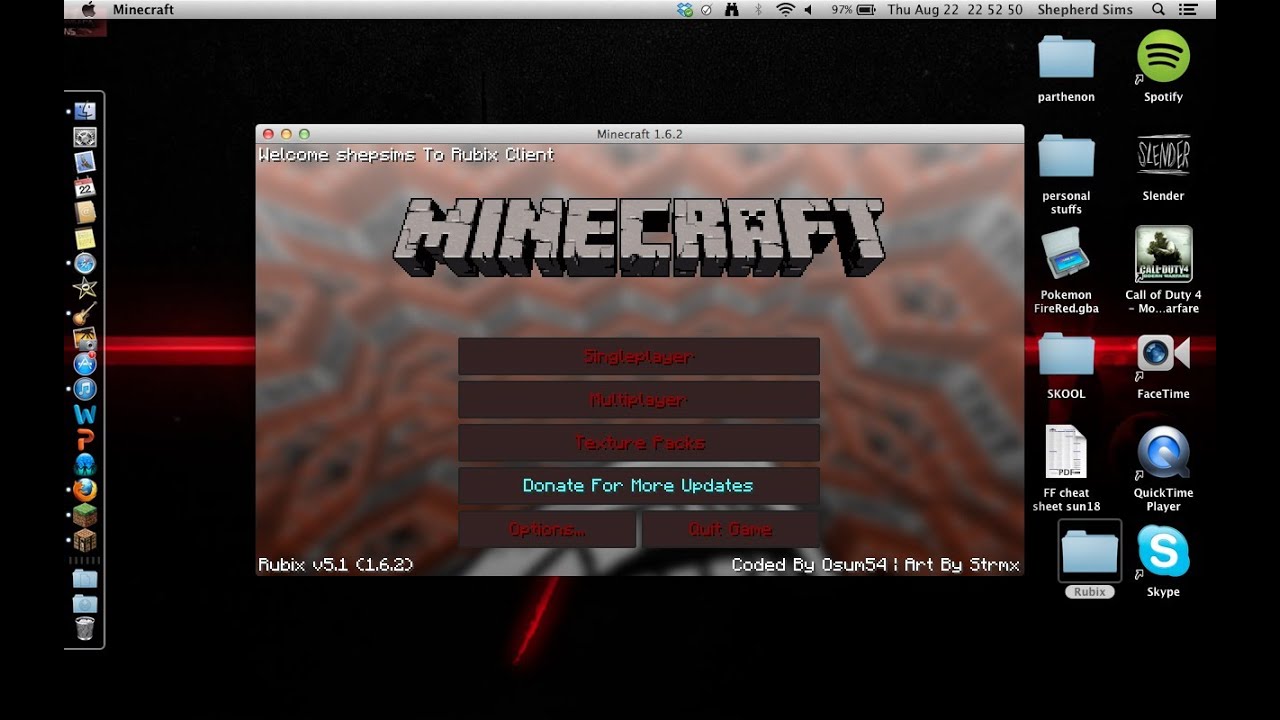
Task: Open Minecraft application menu in menu bar
Action: (143, 10)
